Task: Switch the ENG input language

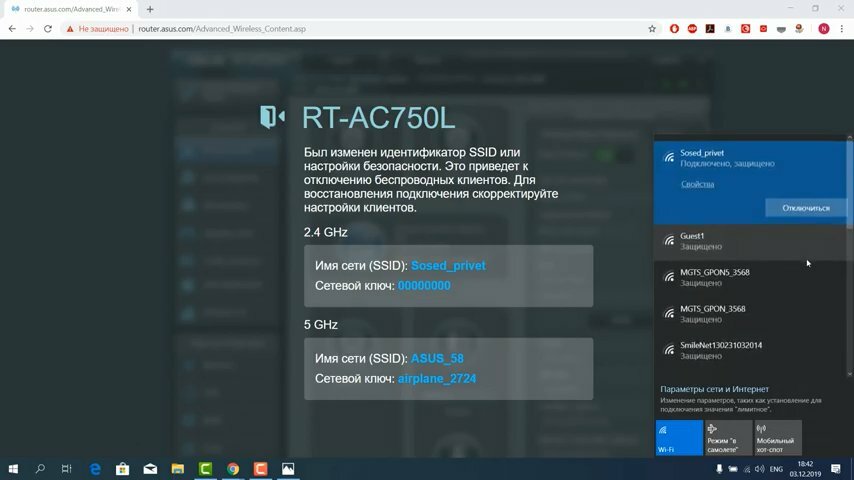Action: [776, 469]
